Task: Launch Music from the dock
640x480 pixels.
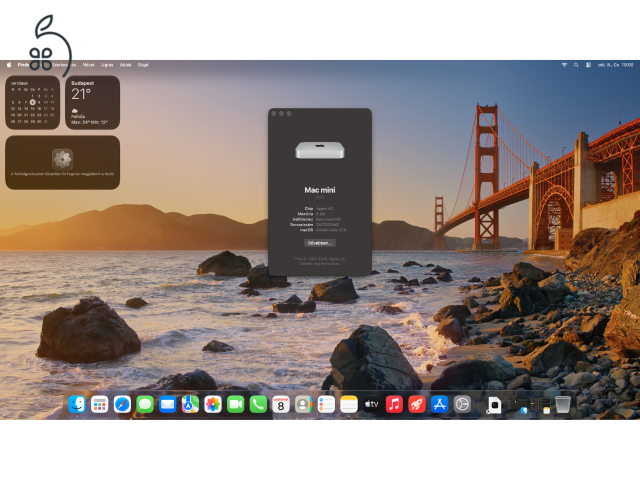Action: click(394, 404)
